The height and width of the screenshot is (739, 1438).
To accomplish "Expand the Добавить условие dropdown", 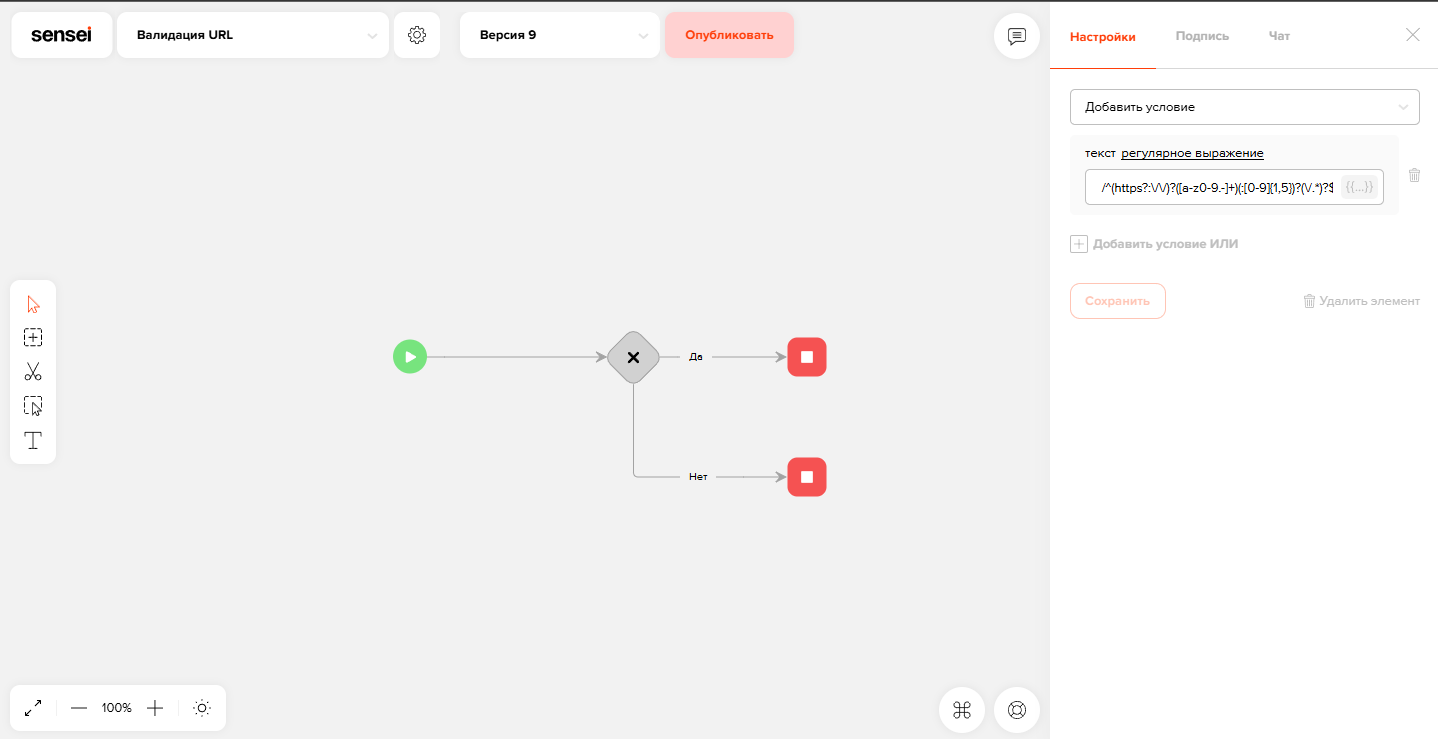I will (1245, 107).
